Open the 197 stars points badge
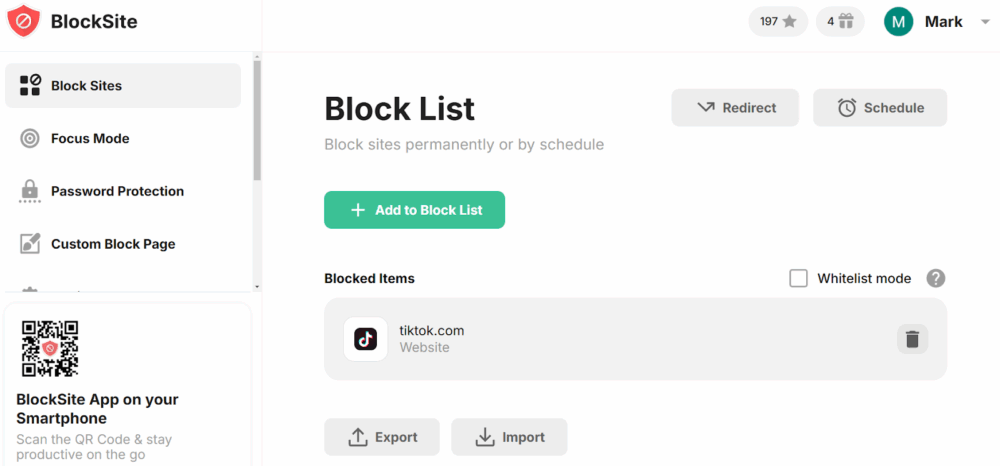 click(778, 21)
